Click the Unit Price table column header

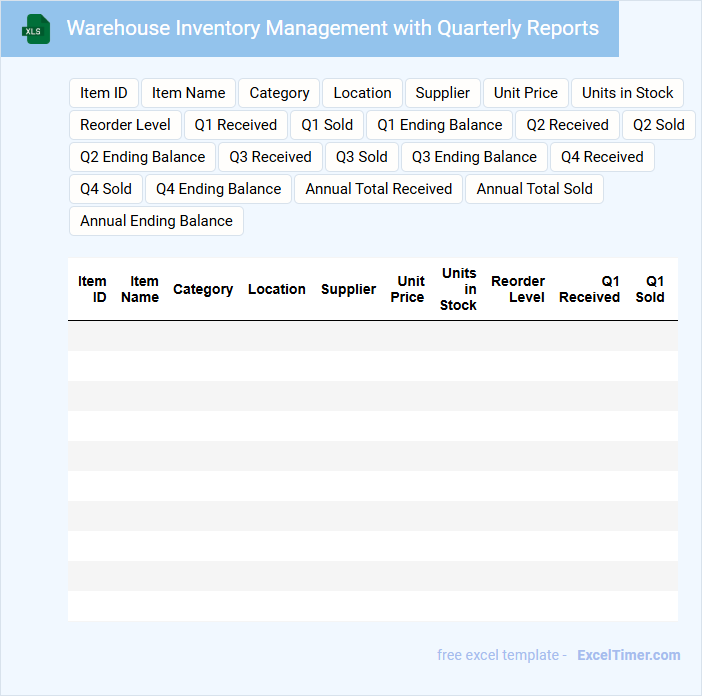pos(408,289)
